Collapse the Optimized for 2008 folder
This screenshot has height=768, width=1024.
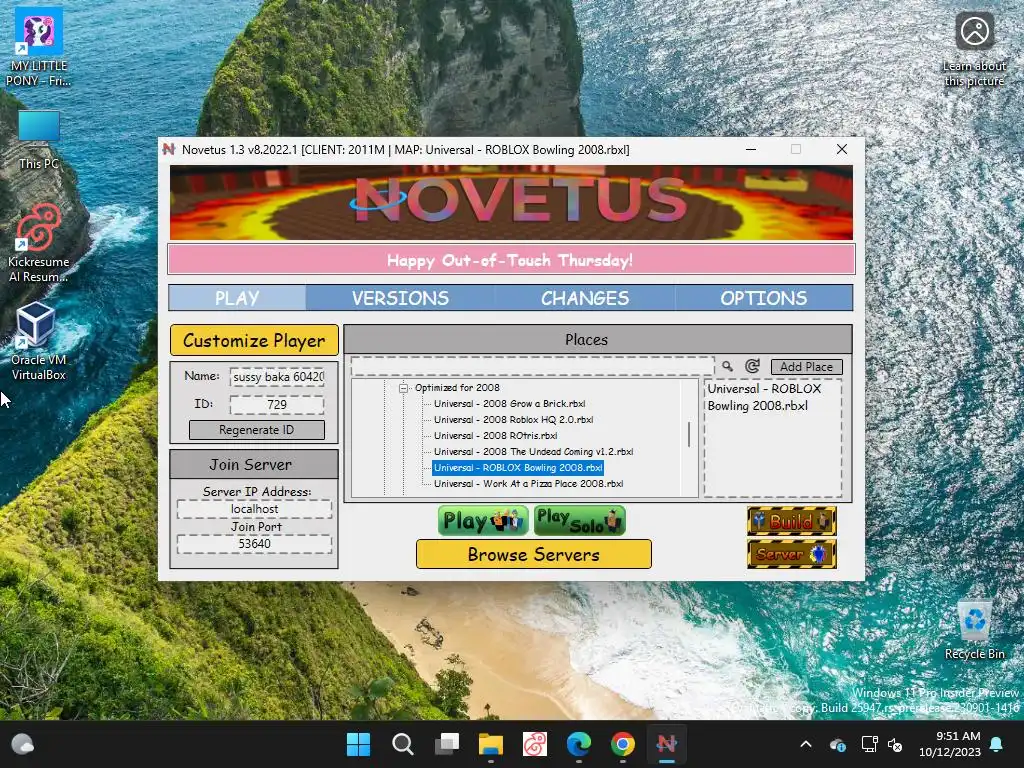[404, 388]
